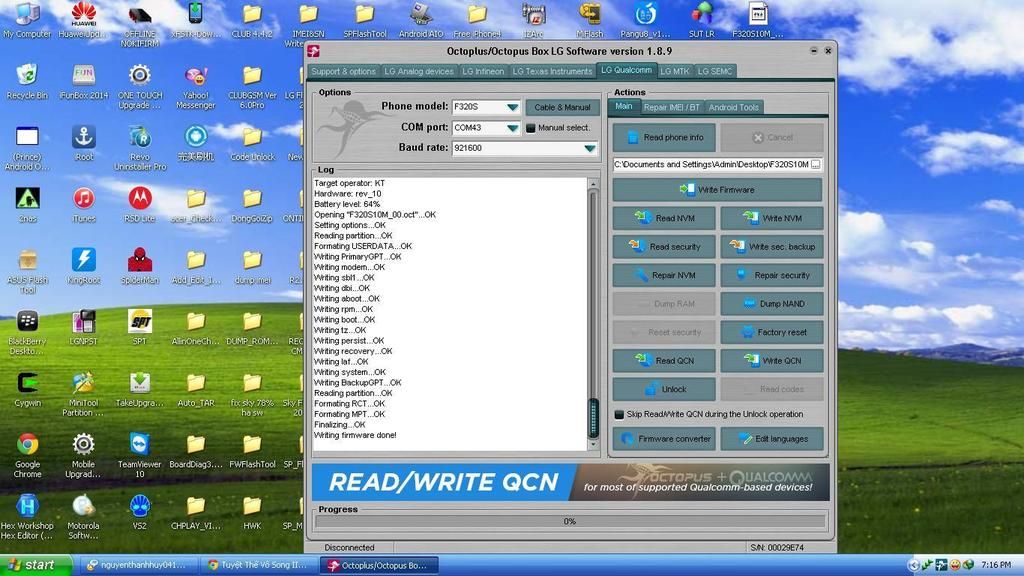Toggle the Manual select checkbox

(530, 128)
